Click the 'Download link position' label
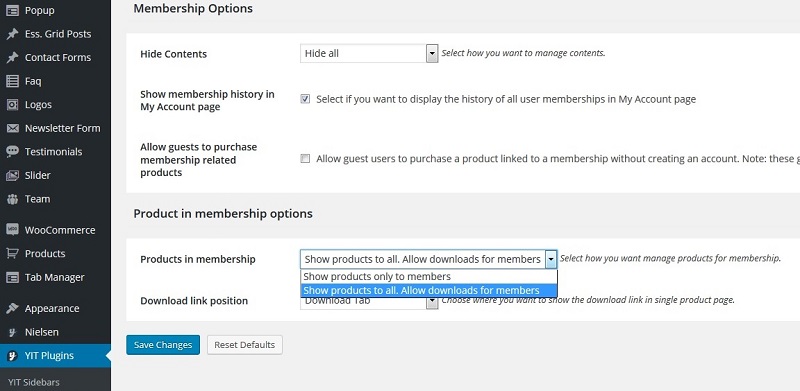The width and height of the screenshot is (800, 391). 194,301
